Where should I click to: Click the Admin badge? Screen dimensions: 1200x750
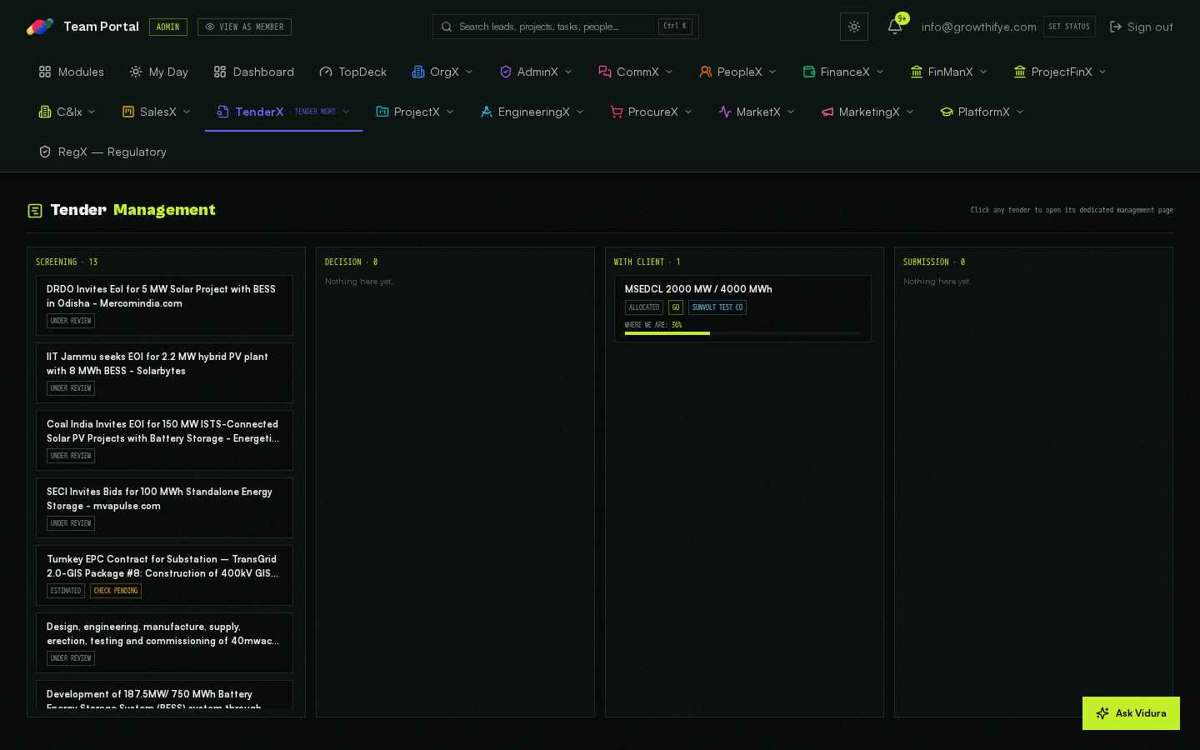pyautogui.click(x=168, y=27)
